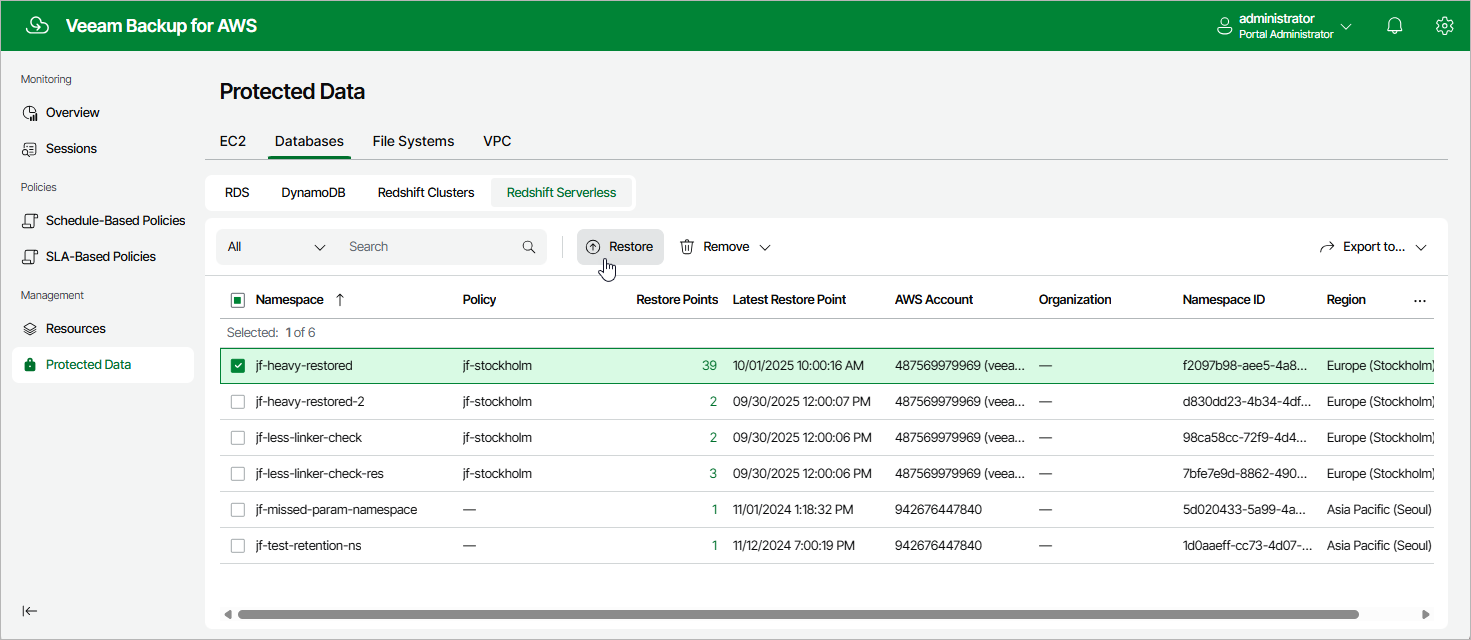The width and height of the screenshot is (1471, 640).
Task: Open jf-test-retention-ns restore points count
Action: click(x=714, y=546)
